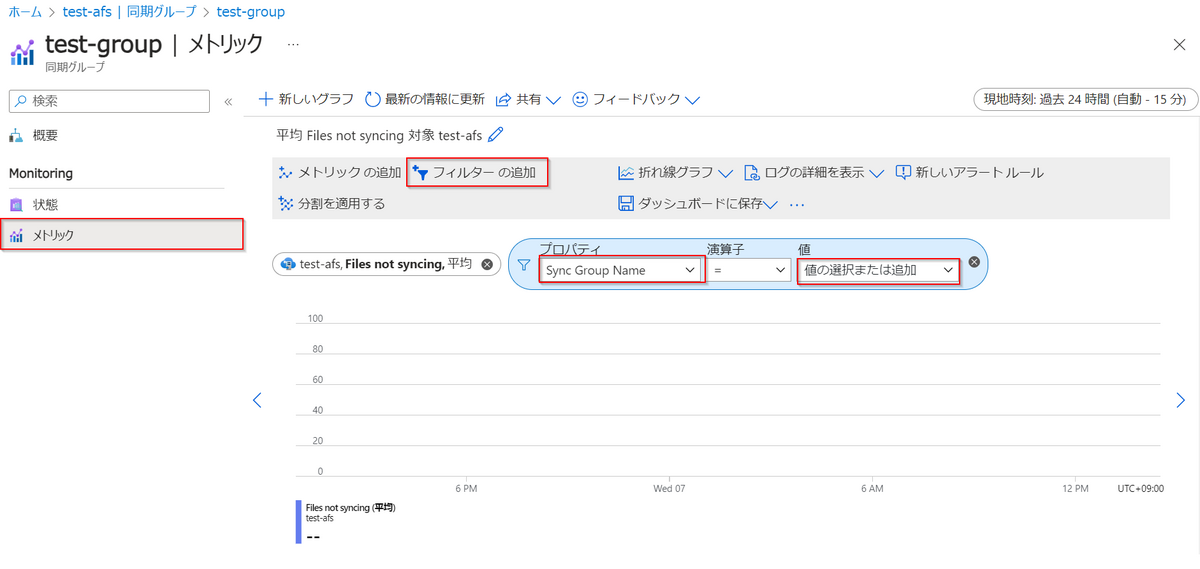Open the Sync Group Name property dropdown
Image resolution: width=1200 pixels, height=569 pixels.
point(621,270)
